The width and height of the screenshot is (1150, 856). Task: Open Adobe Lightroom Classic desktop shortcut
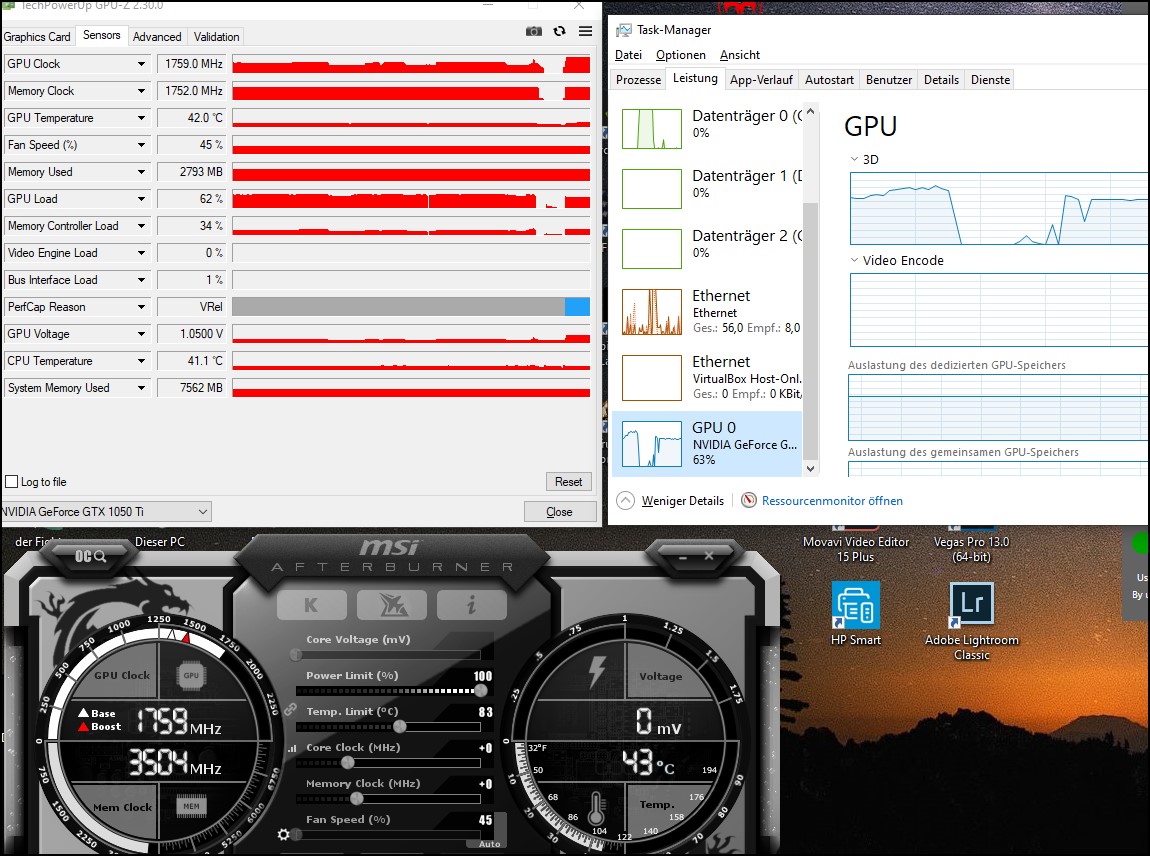pos(972,622)
